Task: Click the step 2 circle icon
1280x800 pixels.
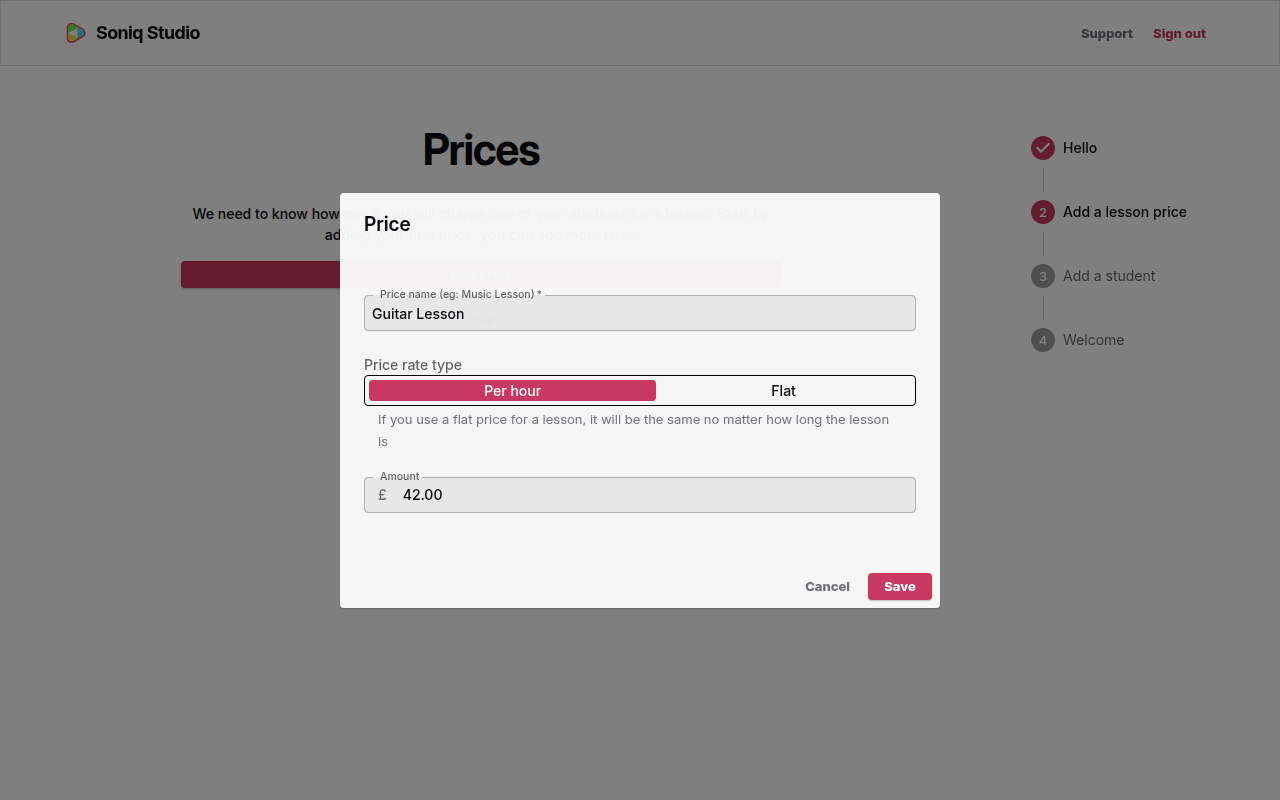Action: click(x=1043, y=212)
